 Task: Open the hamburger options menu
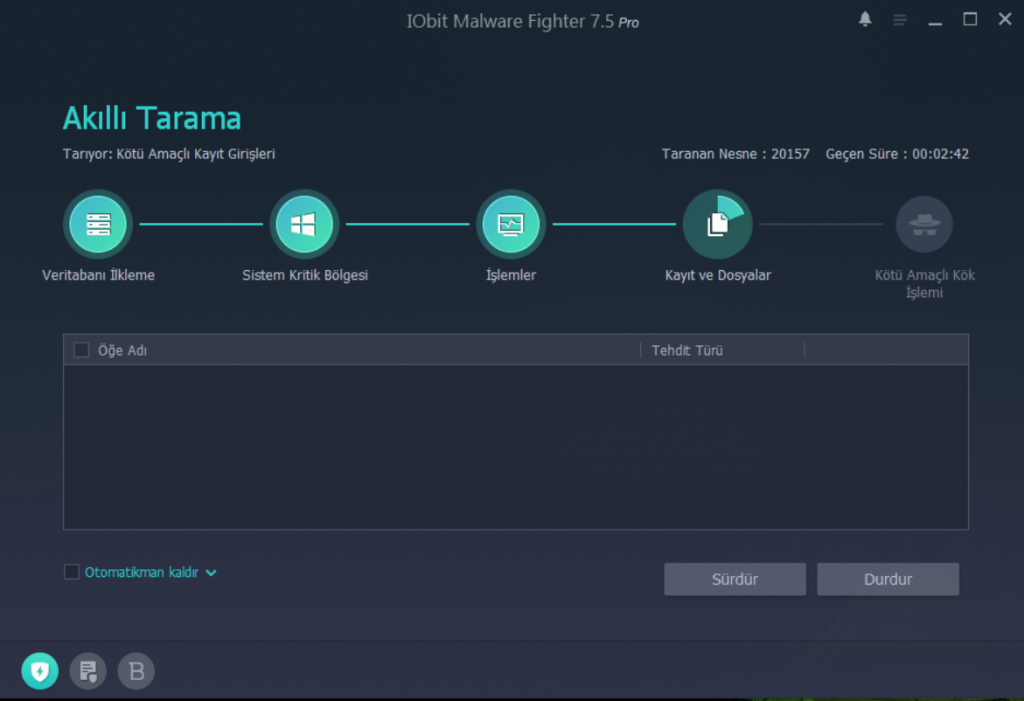tap(900, 20)
